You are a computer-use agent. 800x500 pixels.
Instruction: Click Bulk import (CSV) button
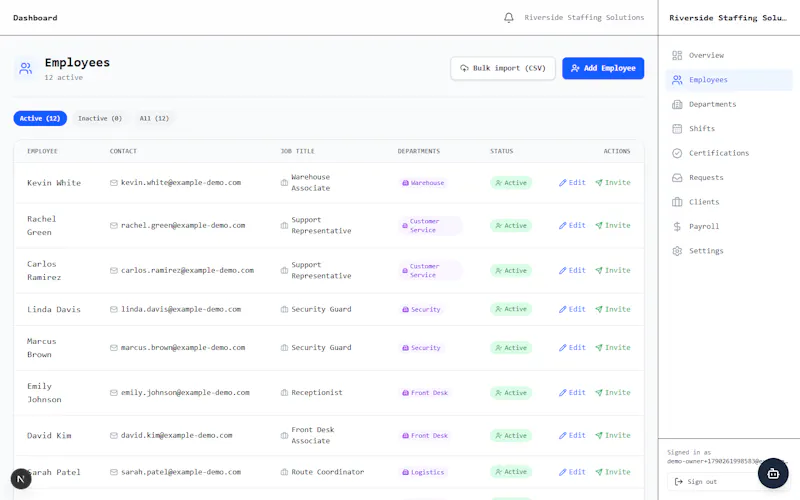503,68
